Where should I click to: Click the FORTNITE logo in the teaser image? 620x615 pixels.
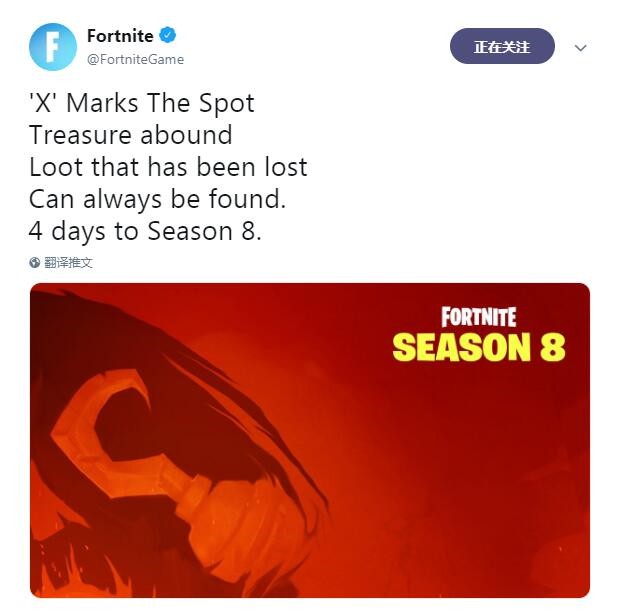(x=478, y=317)
